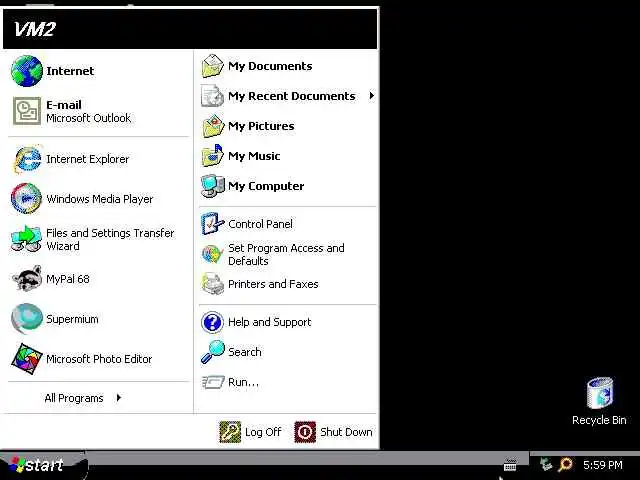Click Files and Settings Transfer Wizard icon
The image size is (640, 480).
click(x=26, y=239)
